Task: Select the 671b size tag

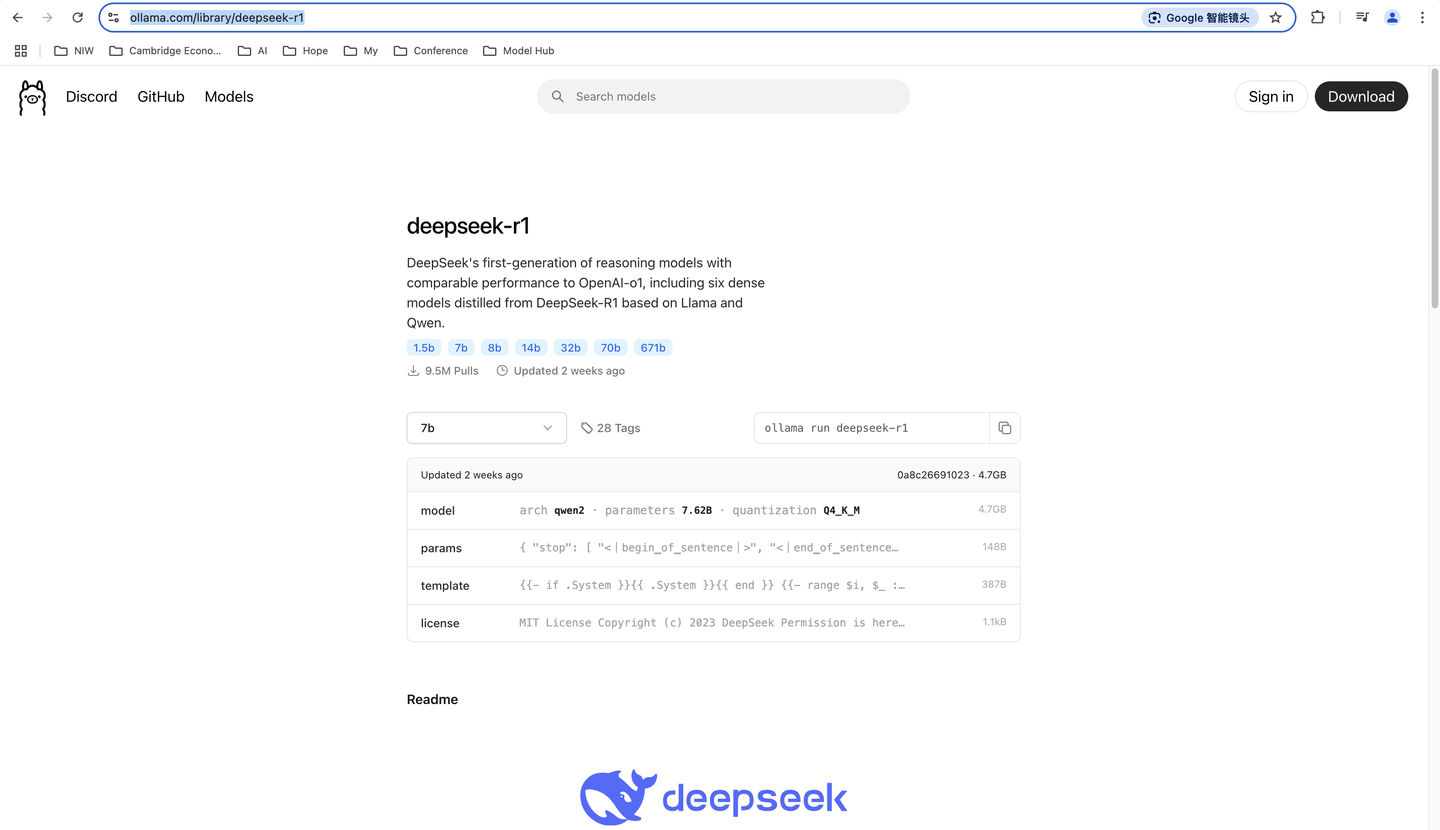Action: [653, 348]
